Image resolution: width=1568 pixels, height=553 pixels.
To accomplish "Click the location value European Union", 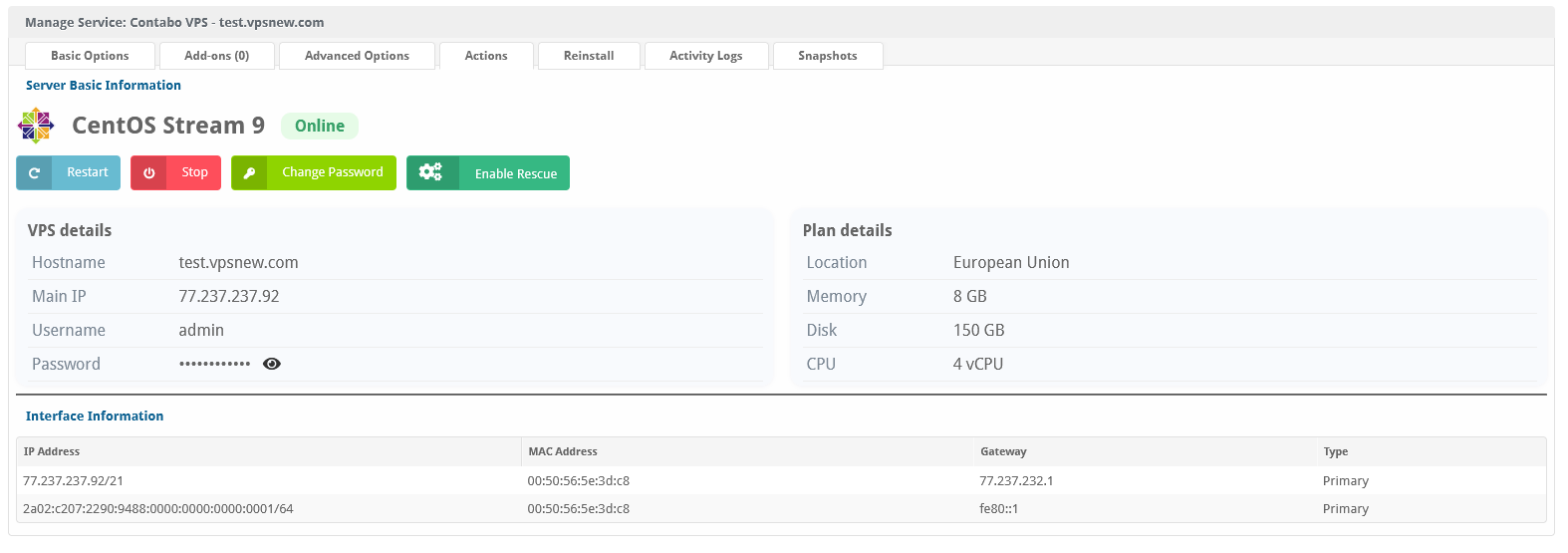I will click(1011, 263).
